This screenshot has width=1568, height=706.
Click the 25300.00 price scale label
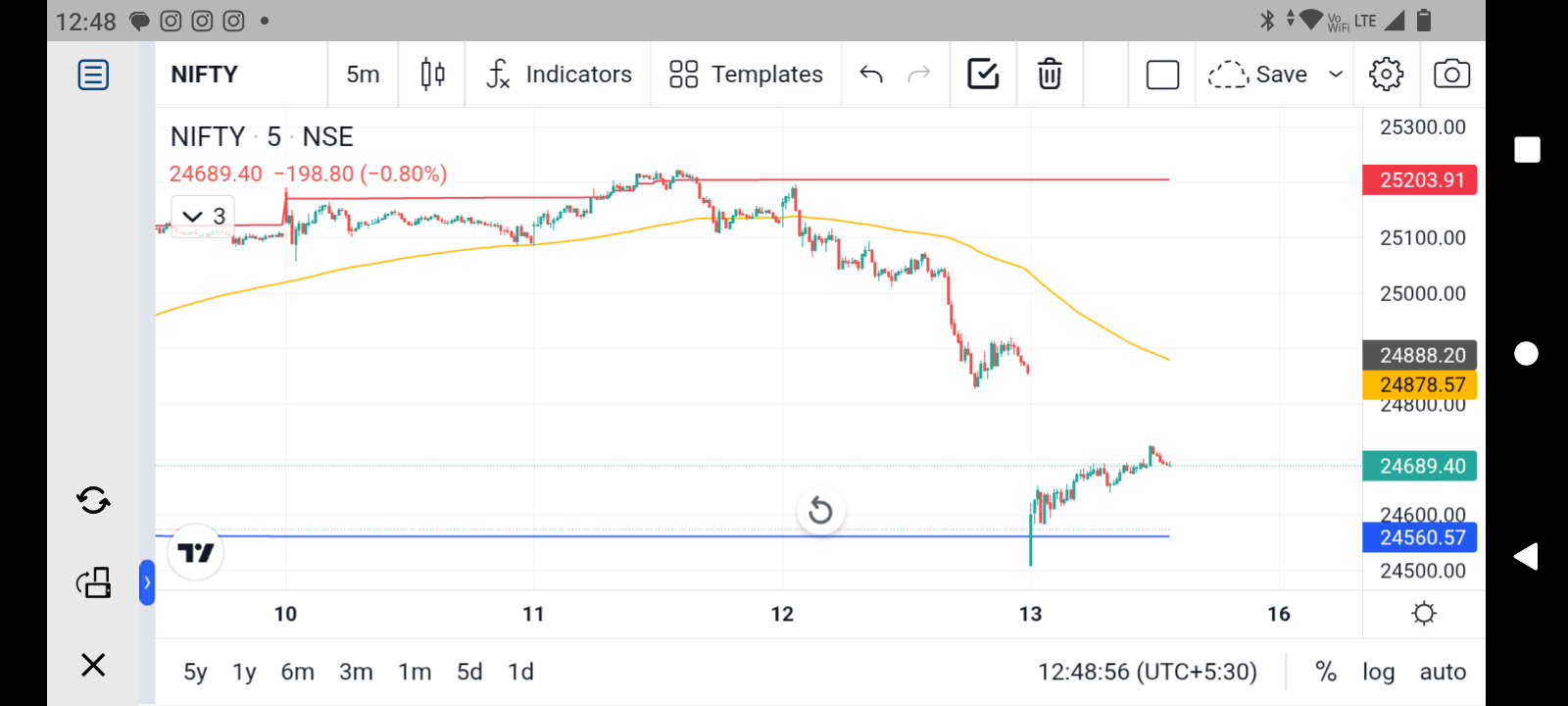coord(1423,127)
